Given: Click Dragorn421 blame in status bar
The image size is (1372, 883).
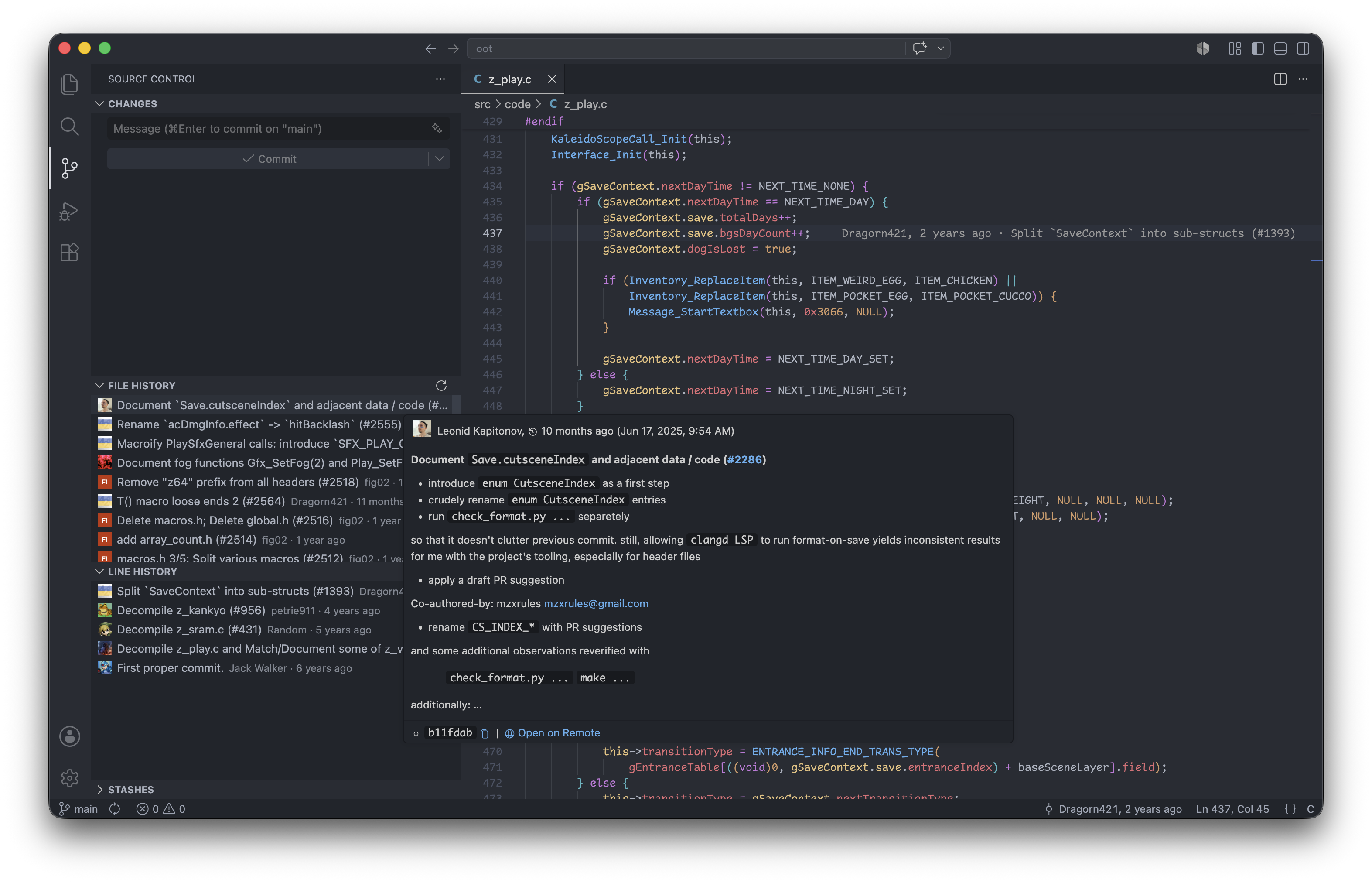Looking at the screenshot, I should pos(1113,808).
